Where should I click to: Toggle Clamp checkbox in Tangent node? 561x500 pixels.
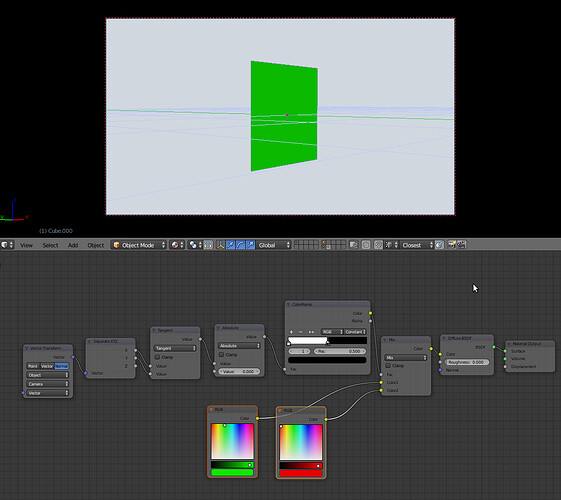[x=157, y=357]
